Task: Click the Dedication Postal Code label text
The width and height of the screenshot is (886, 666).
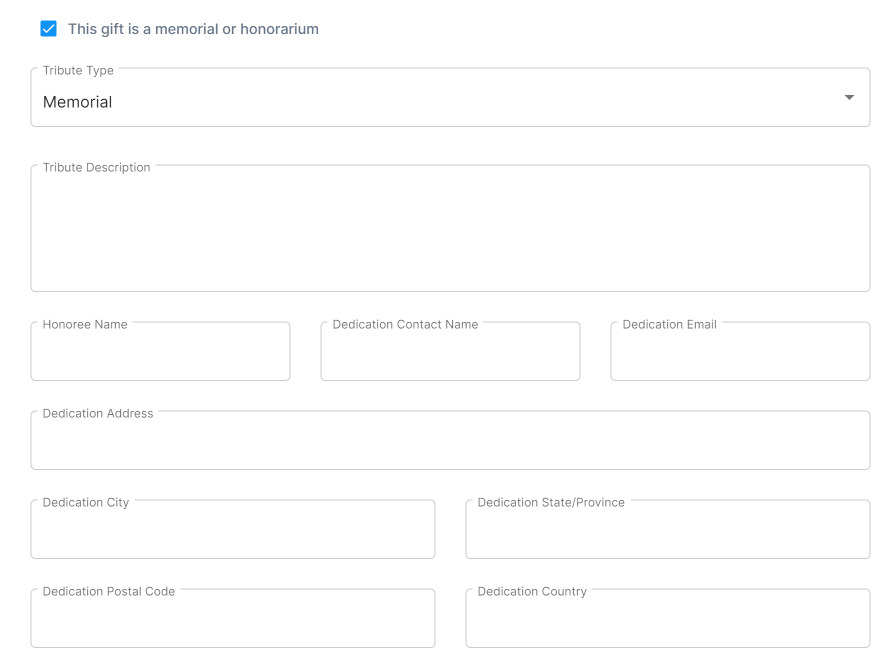Action: [x=108, y=592]
